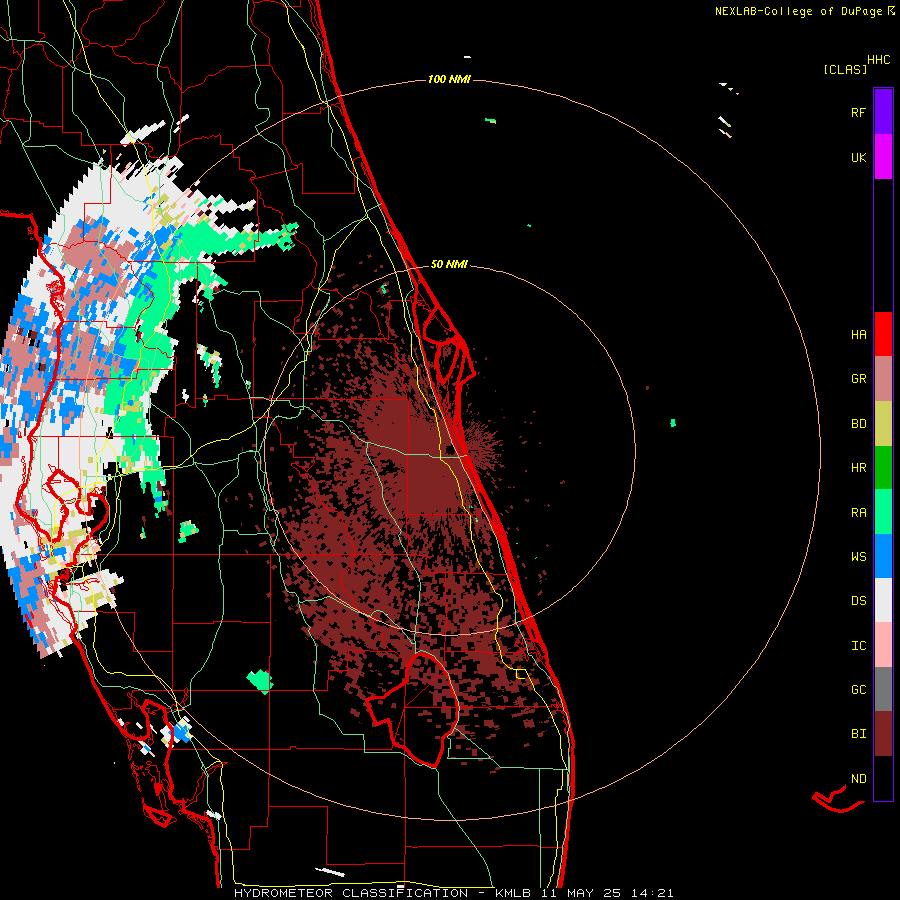Image resolution: width=900 pixels, height=900 pixels.
Task: Click the UK legend label
Action: pyautogui.click(x=858, y=157)
